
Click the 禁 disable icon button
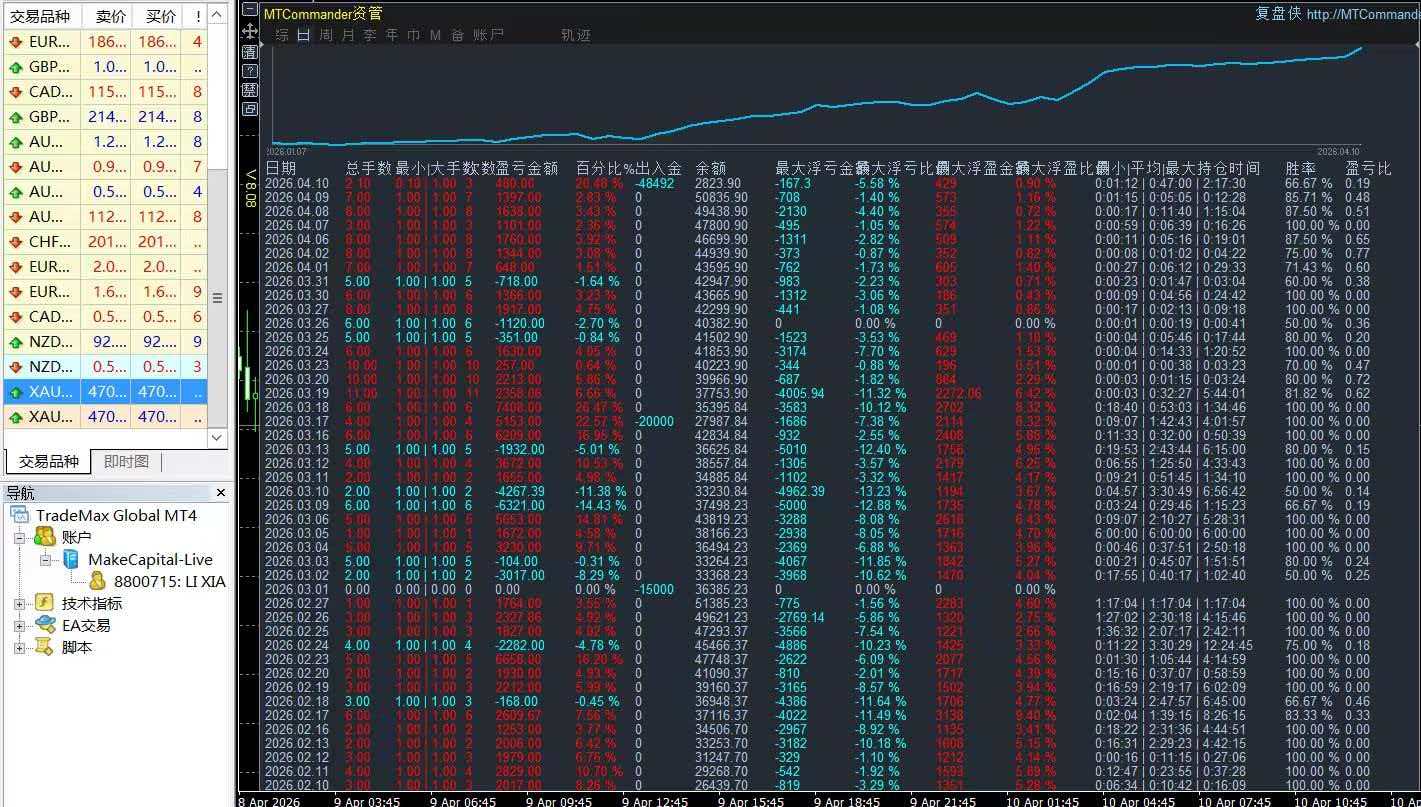(250, 90)
